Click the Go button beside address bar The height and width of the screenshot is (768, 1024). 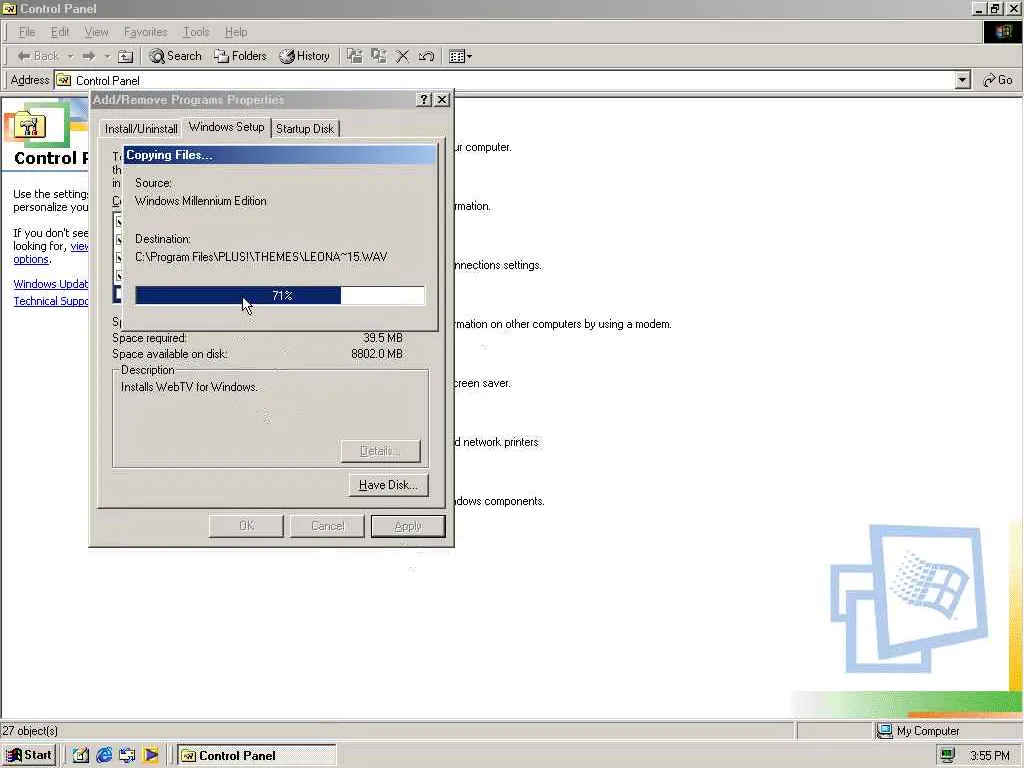[997, 80]
